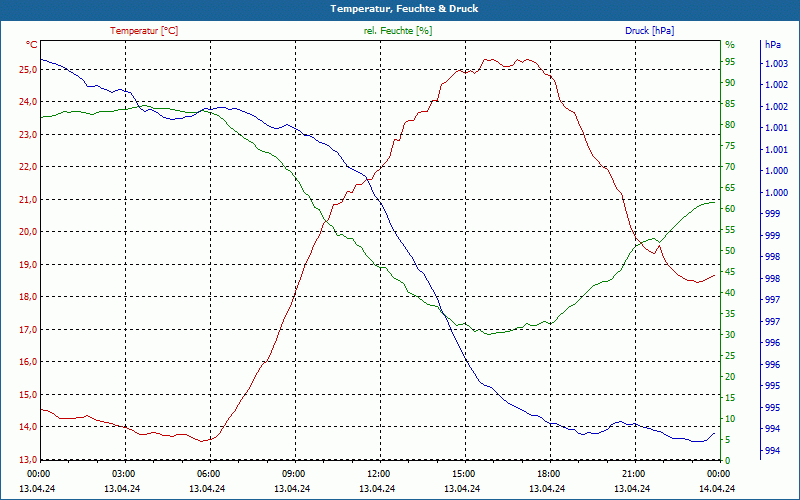Click the 95 tick on humidity axis

(730, 62)
